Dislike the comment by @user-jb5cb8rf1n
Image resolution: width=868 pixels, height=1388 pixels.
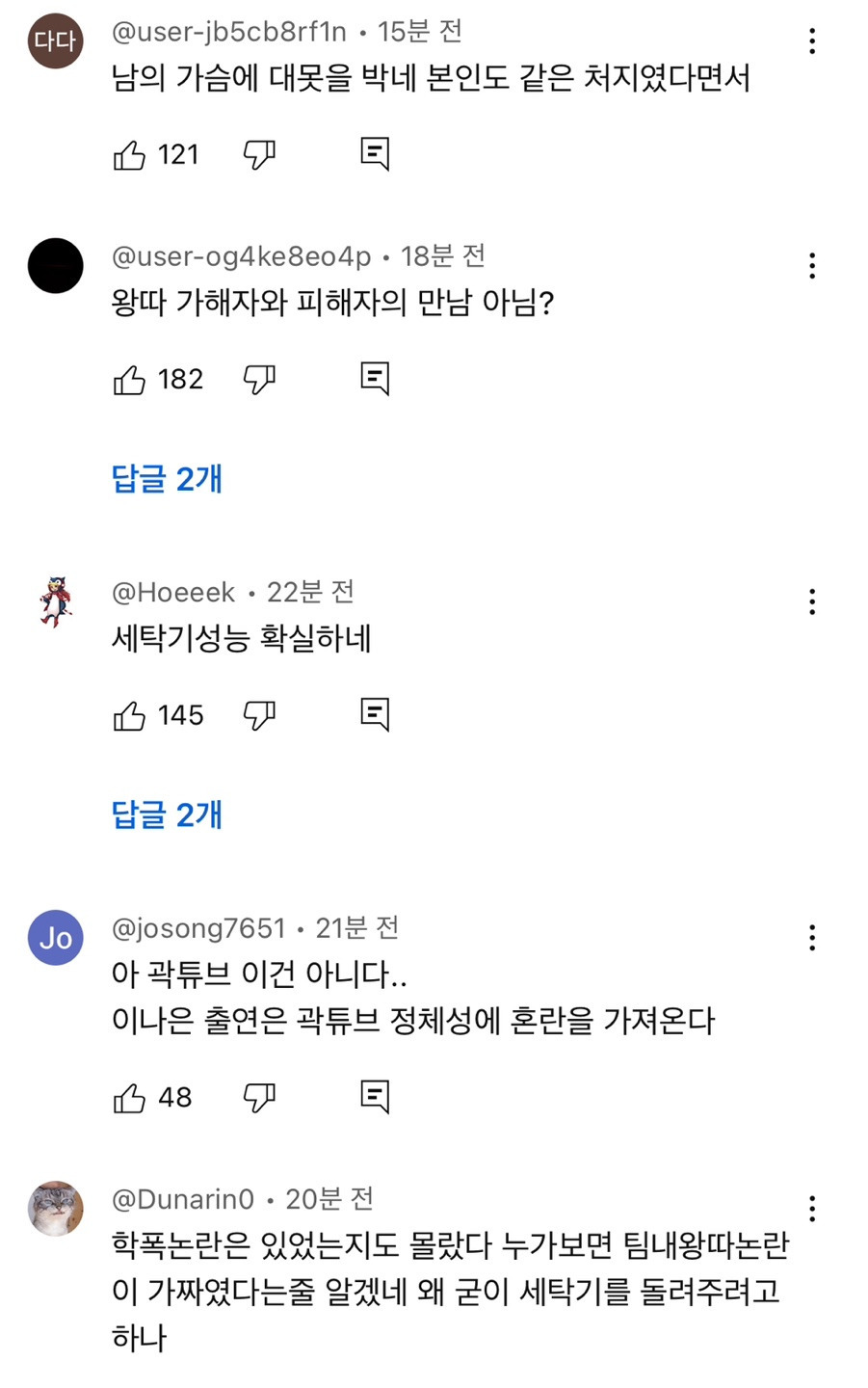point(259,155)
